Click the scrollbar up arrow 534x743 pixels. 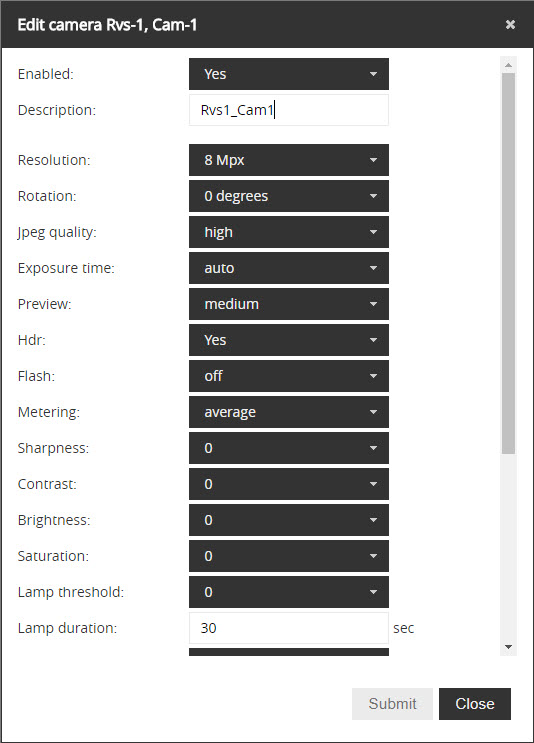508,65
